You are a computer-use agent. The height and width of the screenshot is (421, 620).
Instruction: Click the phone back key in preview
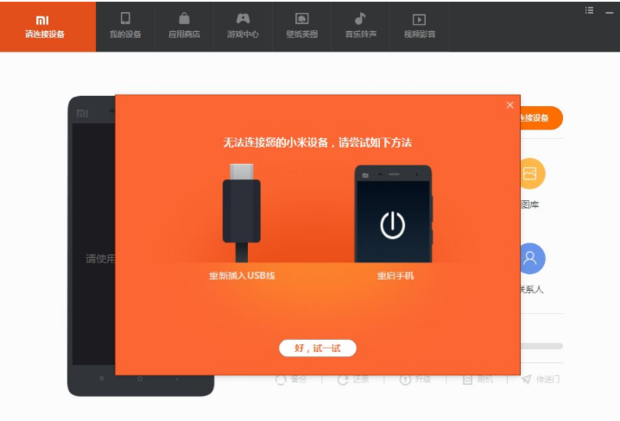177,379
